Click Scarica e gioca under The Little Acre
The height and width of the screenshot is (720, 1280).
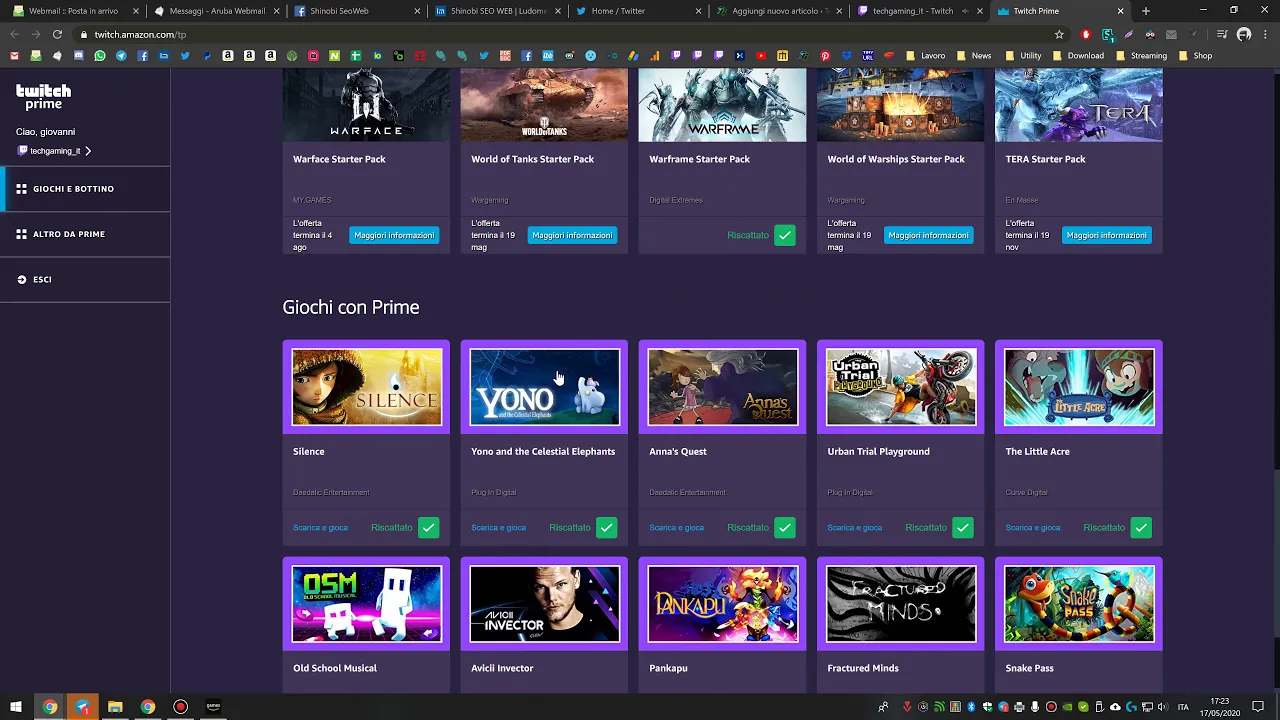click(1032, 528)
